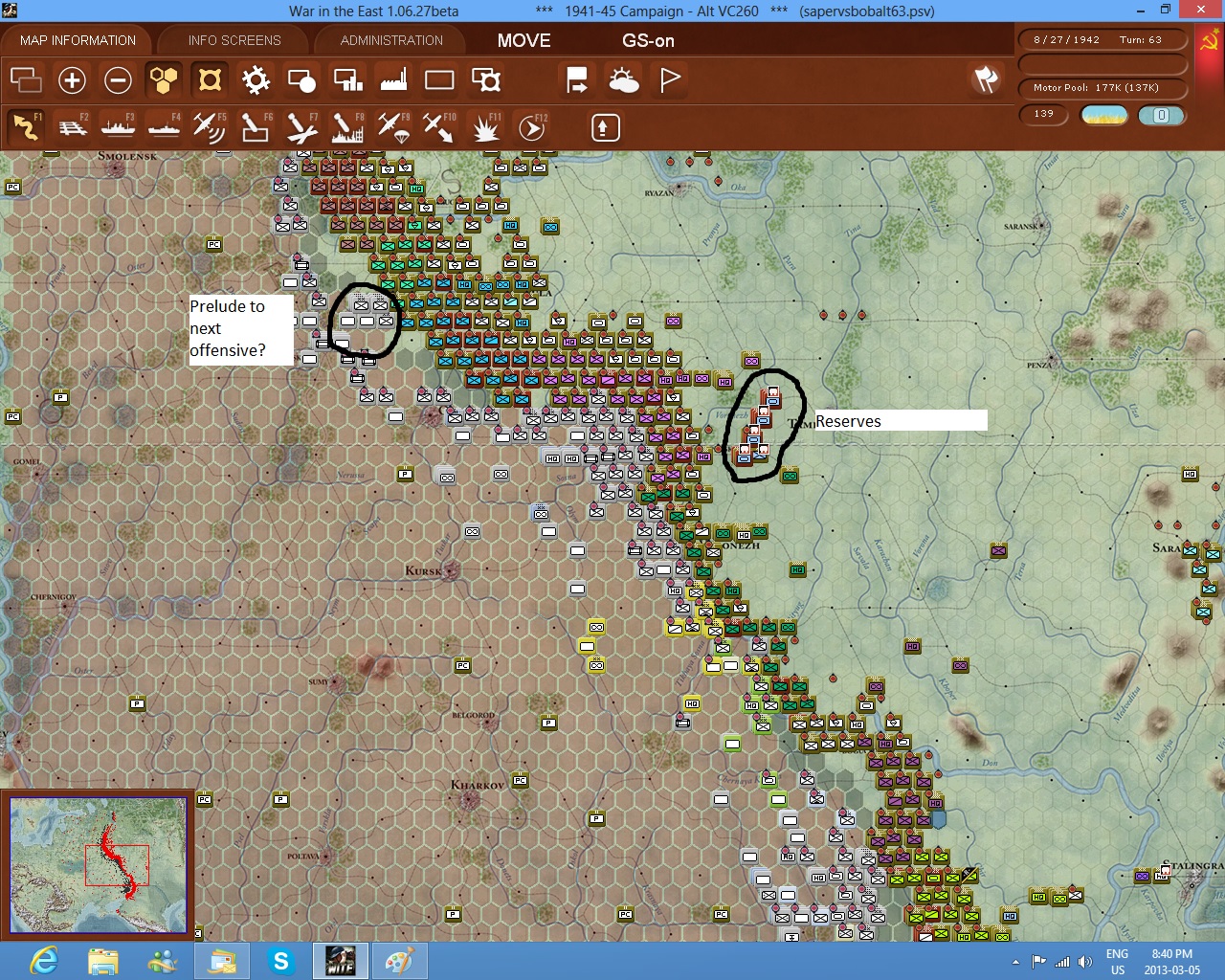Toggle the empty rectangle toolbar icon
Screen dimensions: 1225x980
[439, 79]
